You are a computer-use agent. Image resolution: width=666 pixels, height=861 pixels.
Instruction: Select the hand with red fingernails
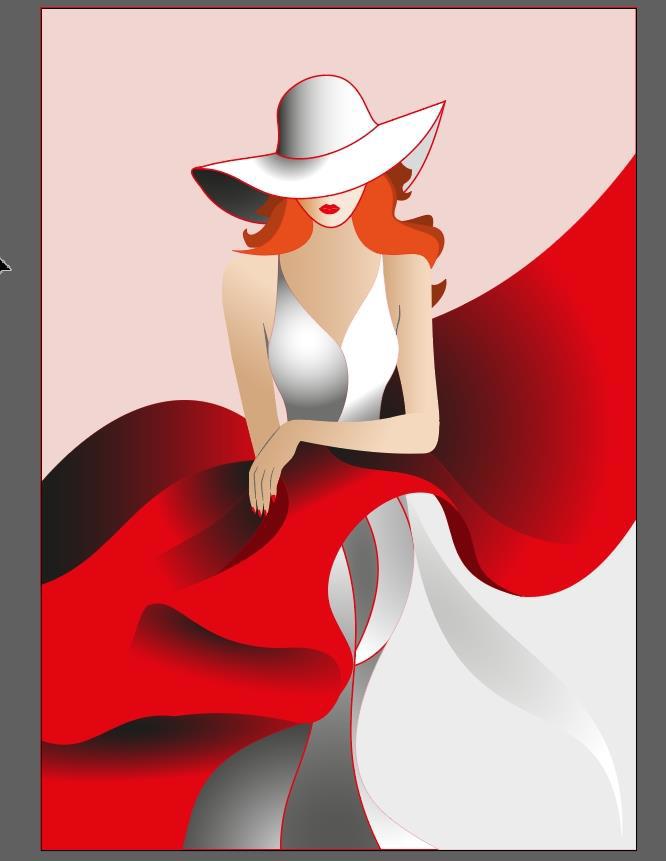coord(265,485)
